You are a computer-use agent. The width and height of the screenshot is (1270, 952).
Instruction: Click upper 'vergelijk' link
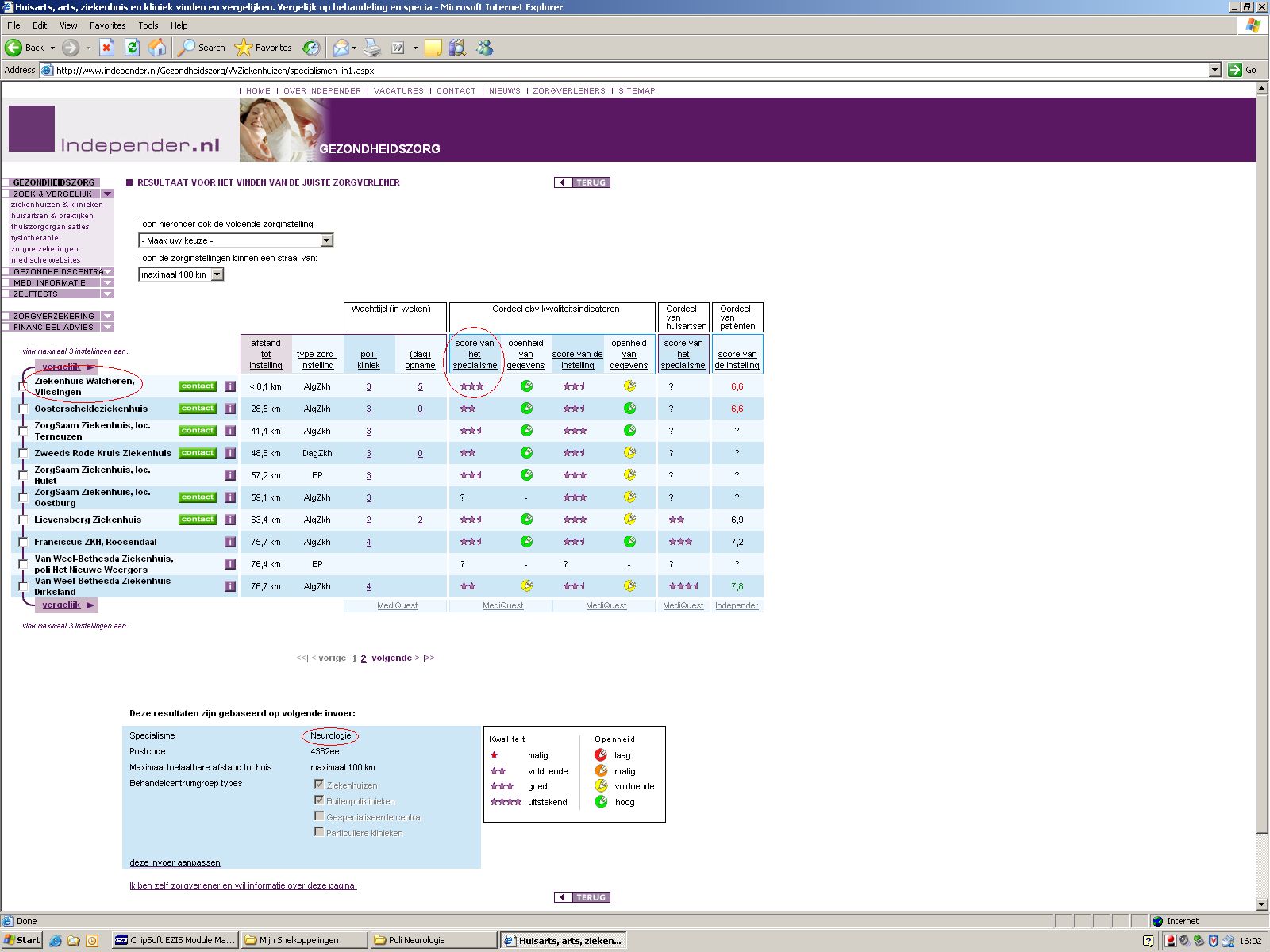pos(61,367)
